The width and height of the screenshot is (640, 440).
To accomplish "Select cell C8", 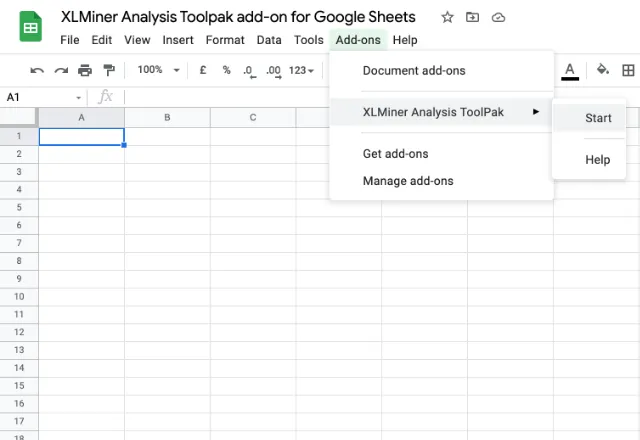I will click(253, 261).
